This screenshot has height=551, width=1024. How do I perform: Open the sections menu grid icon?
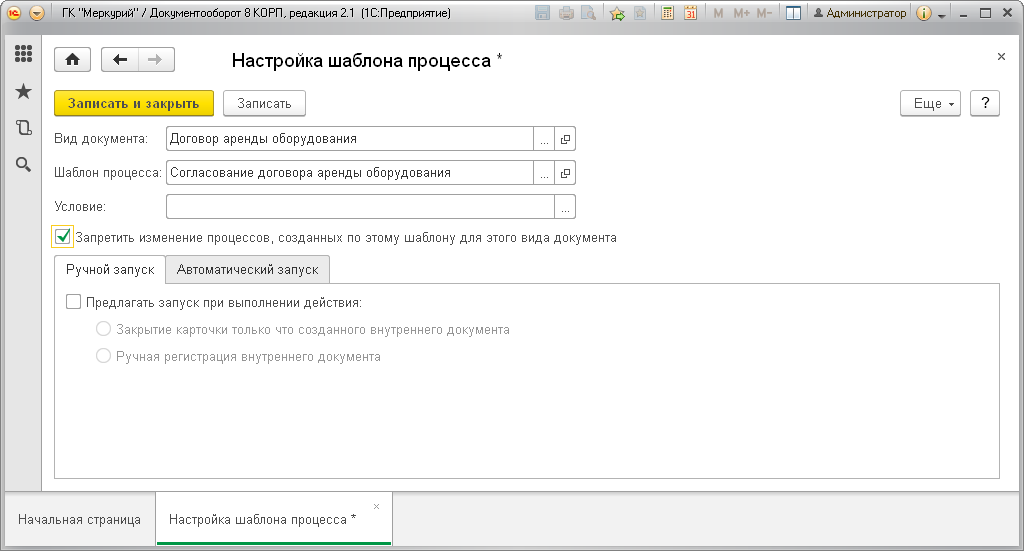click(24, 54)
